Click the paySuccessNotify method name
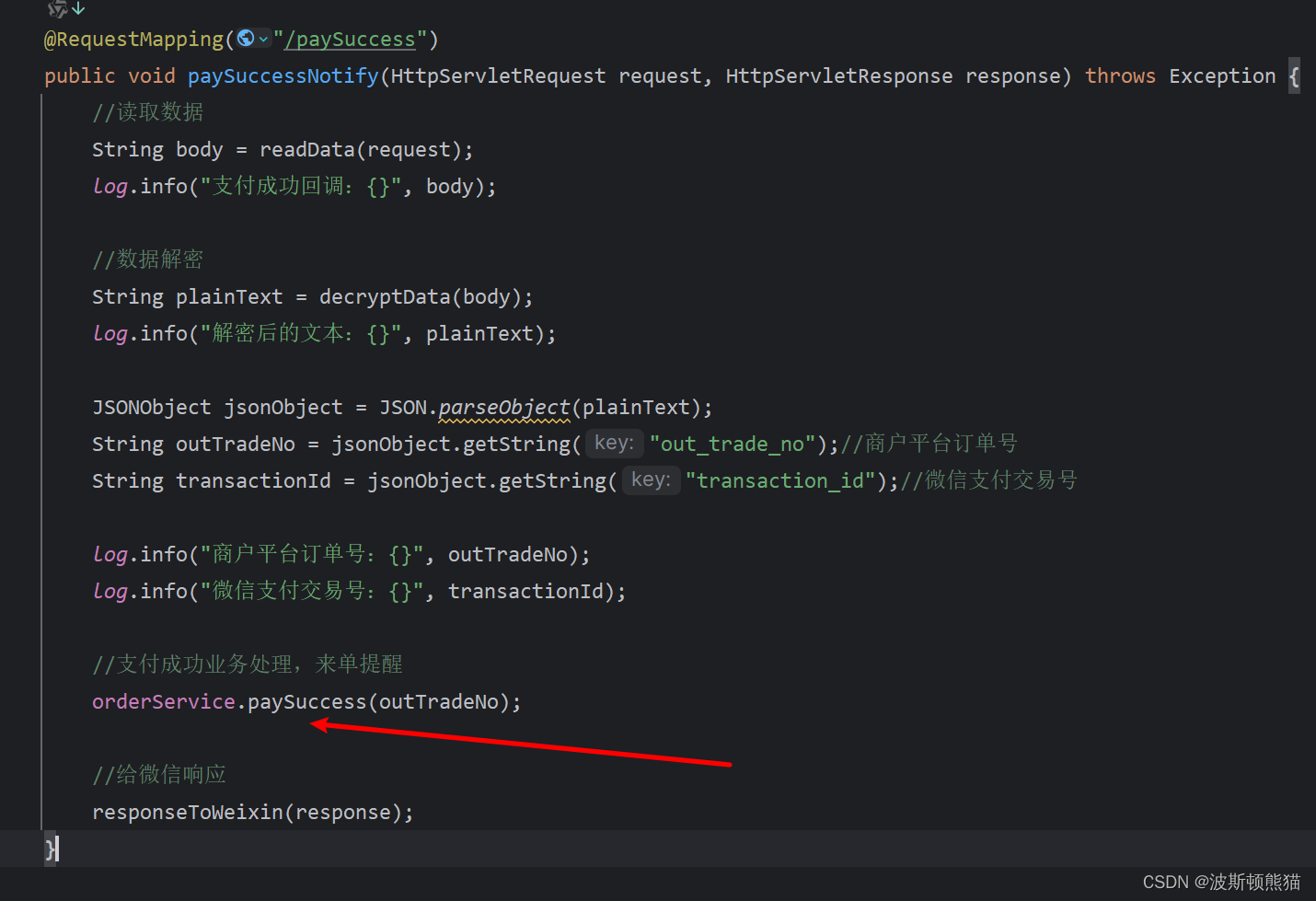Image resolution: width=1316 pixels, height=901 pixels. tap(283, 76)
